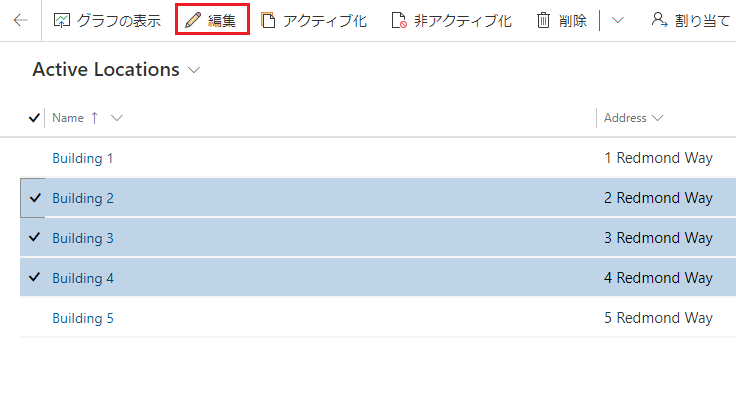Click the 編集 pencil icon
736x401 pixels.
(x=193, y=20)
